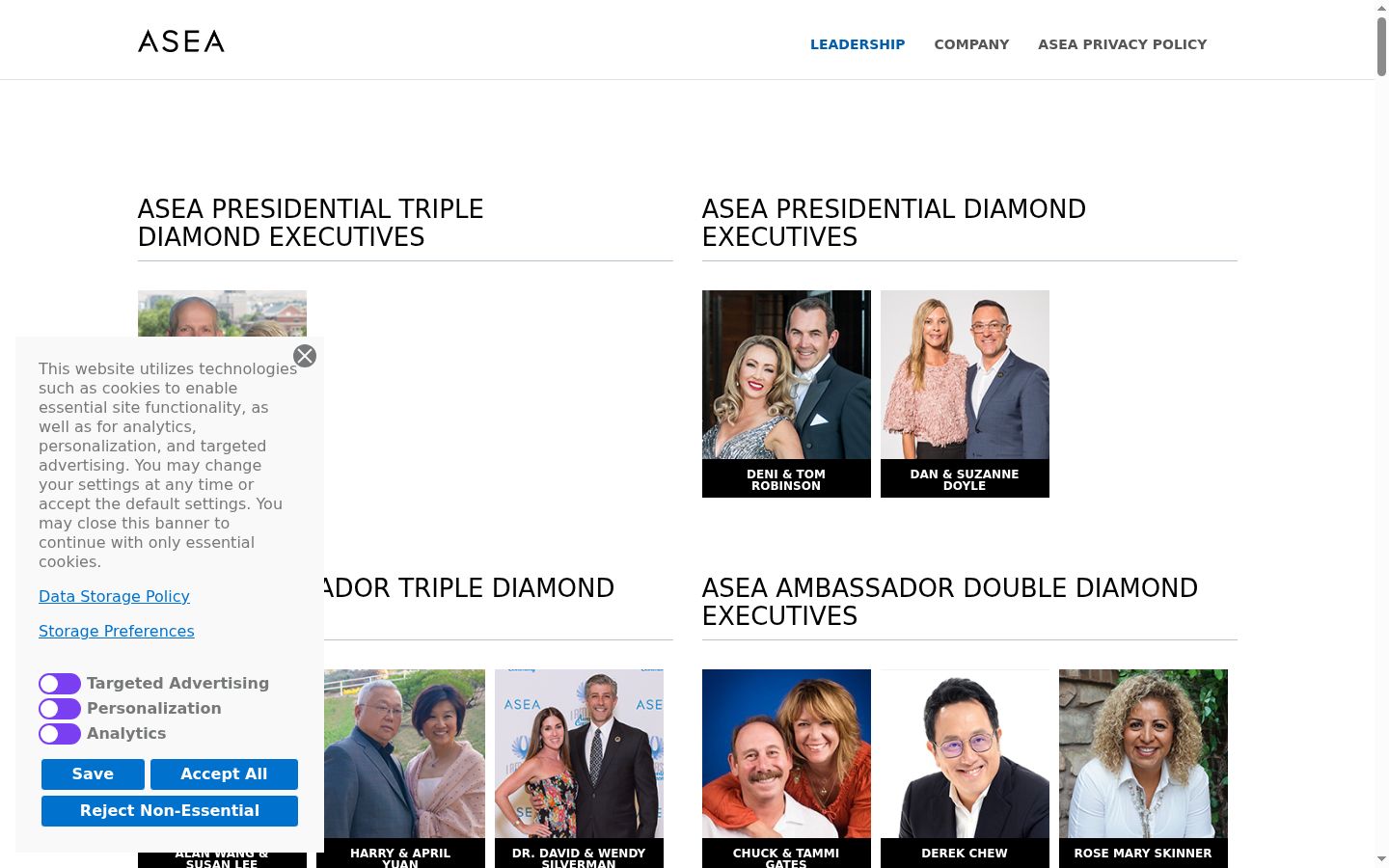Toggle Personalization switch
Screen dimensions: 1389x868
pyautogui.click(x=60, y=709)
